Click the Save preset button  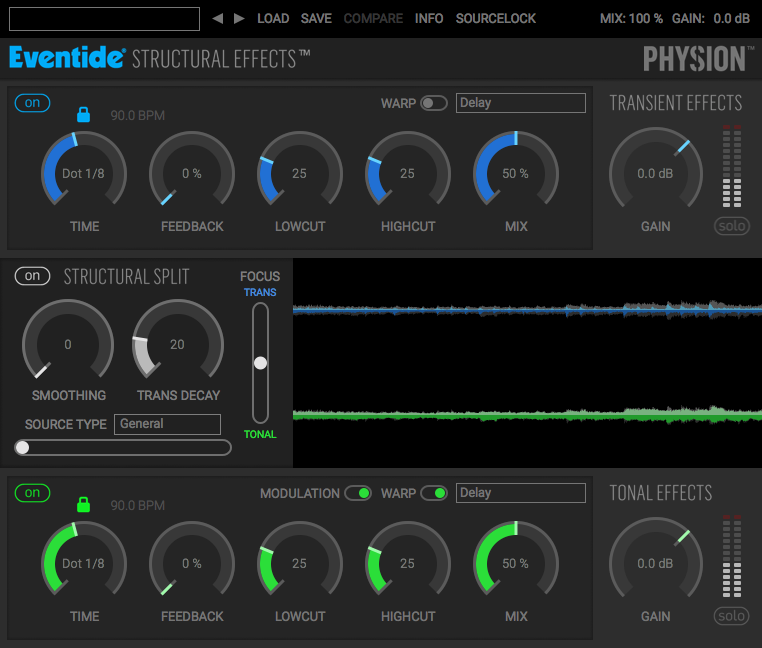coord(316,18)
